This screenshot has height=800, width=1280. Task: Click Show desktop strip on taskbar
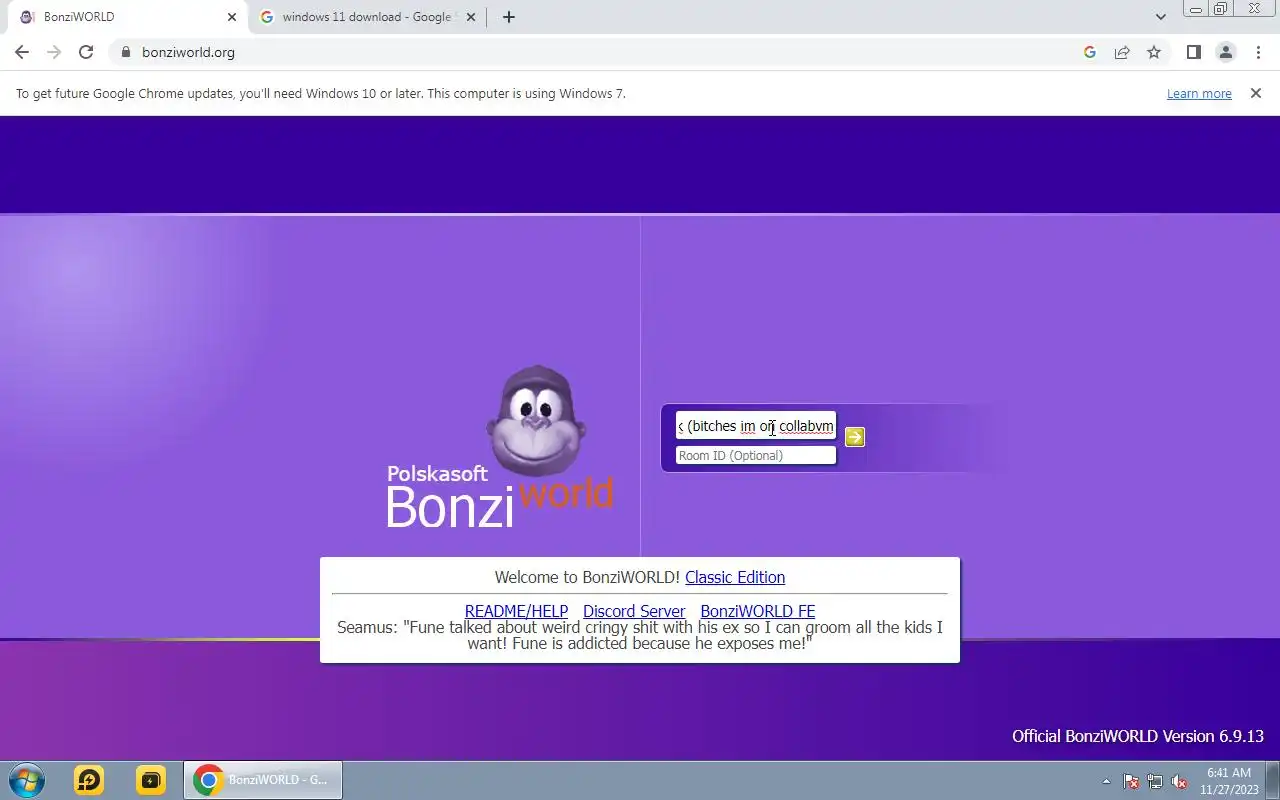(x=1272, y=780)
